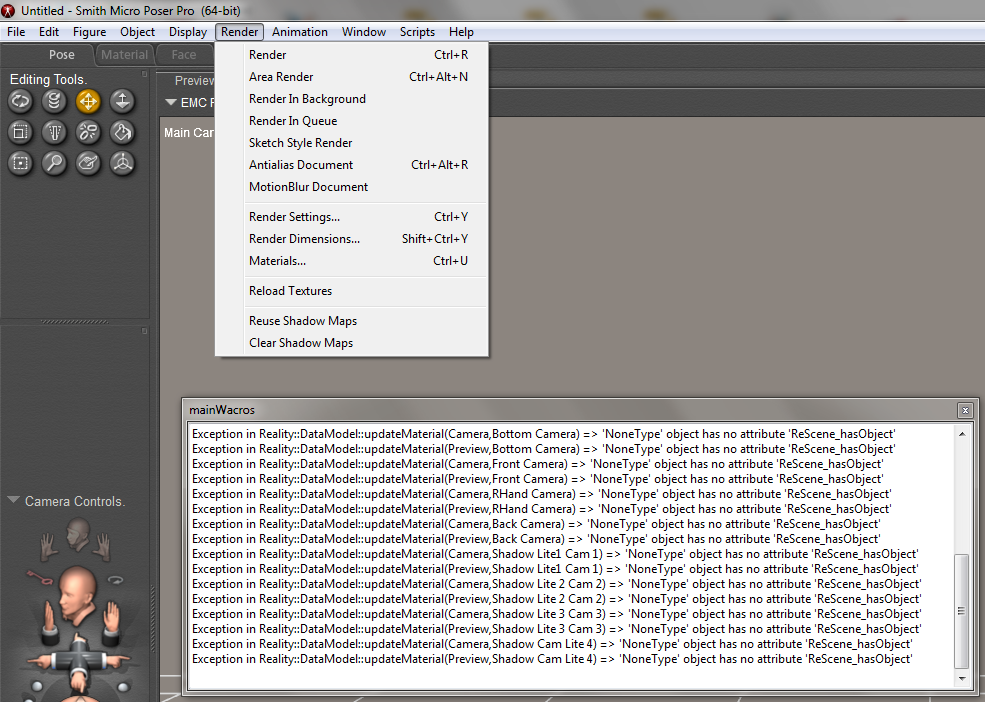Open Render Dimensions dialog
This screenshot has height=702, width=985.
(x=352, y=239)
